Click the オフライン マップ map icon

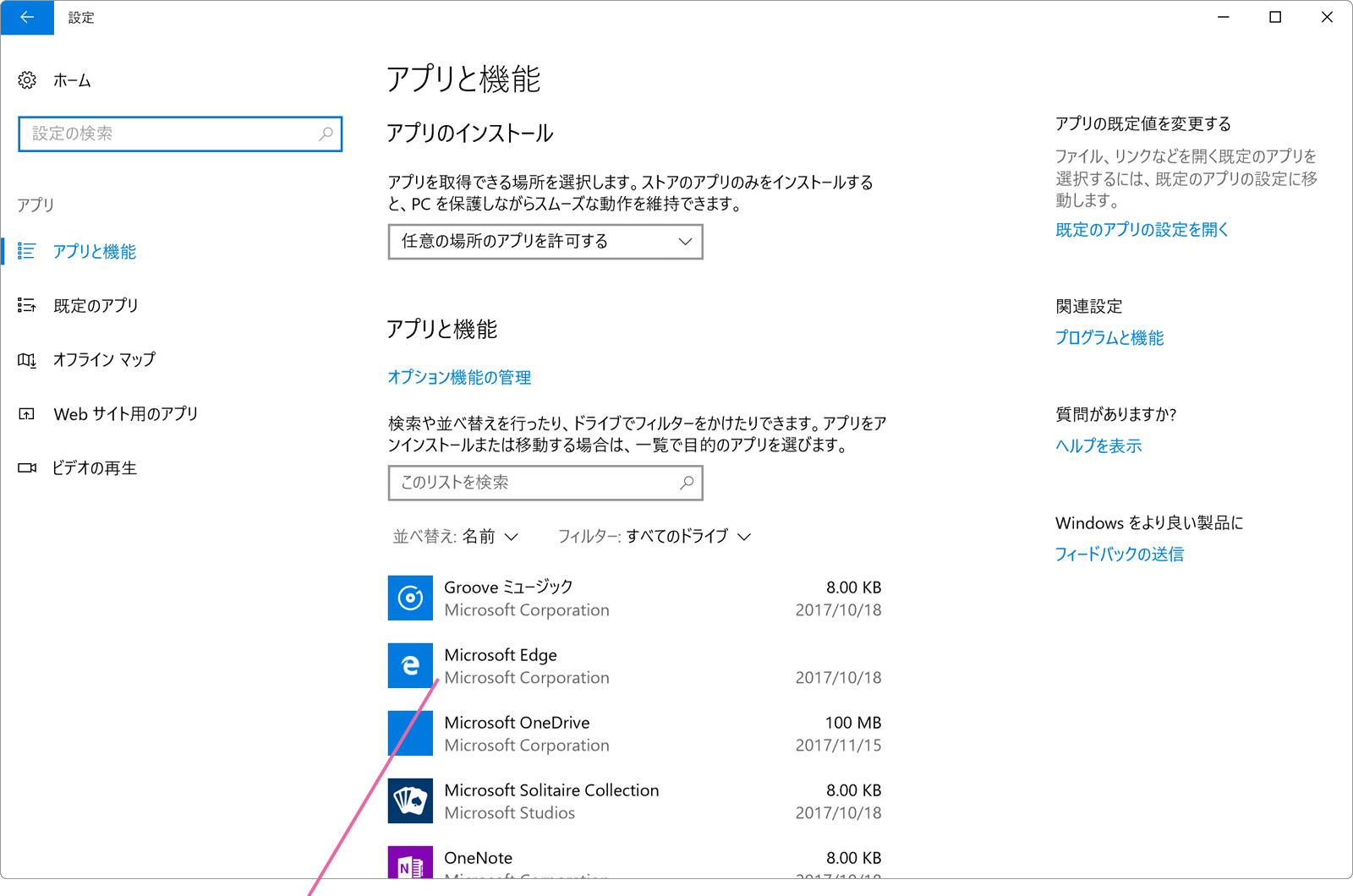27,360
